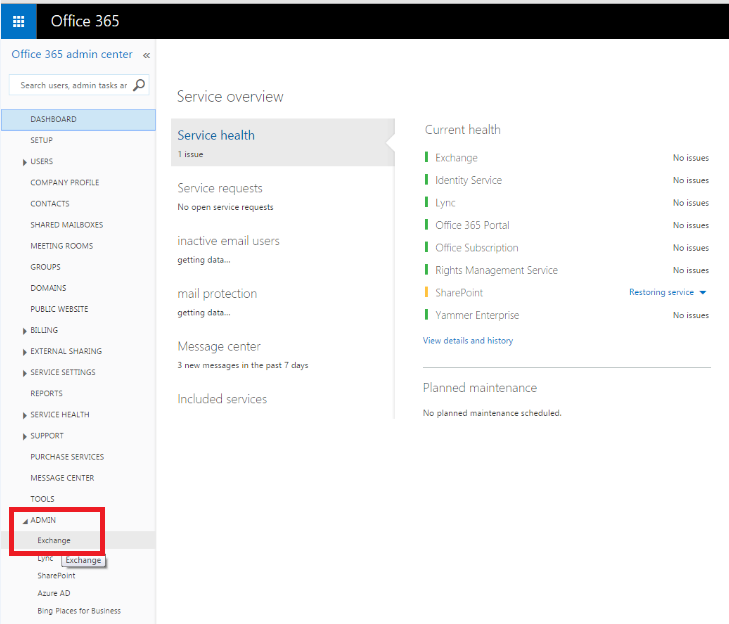
Task: Collapse the admin center navigation pane
Action: coord(147,55)
